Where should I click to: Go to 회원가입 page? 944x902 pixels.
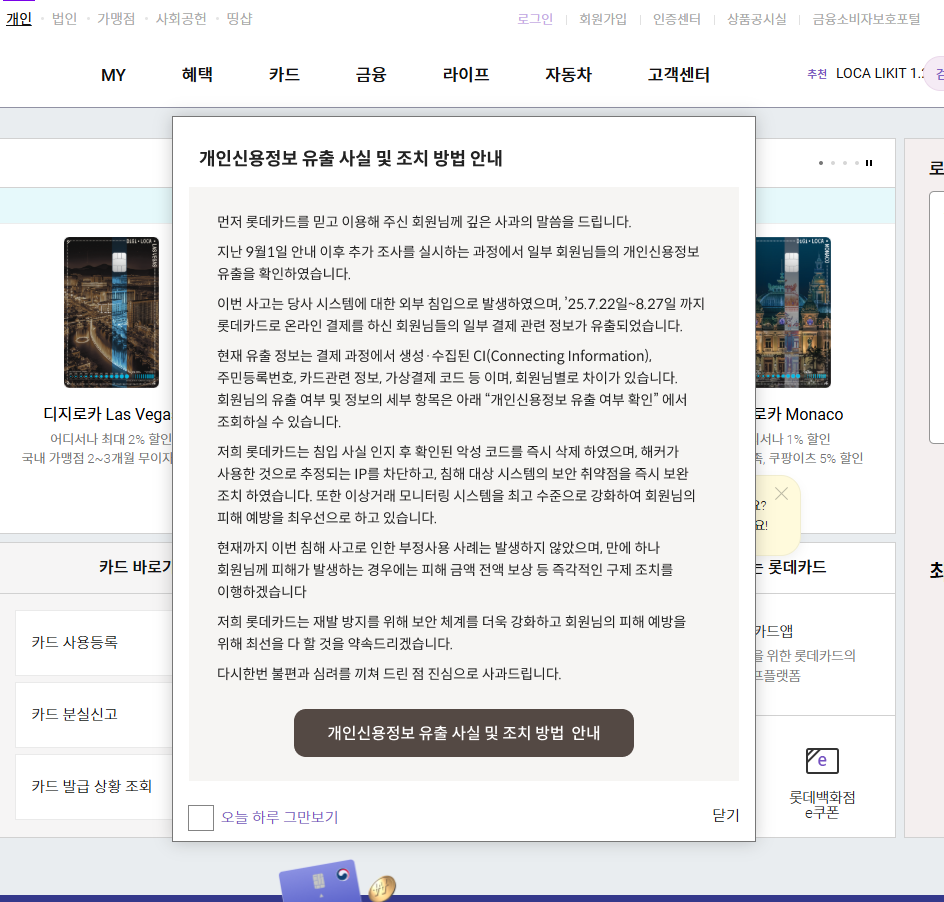click(x=603, y=19)
